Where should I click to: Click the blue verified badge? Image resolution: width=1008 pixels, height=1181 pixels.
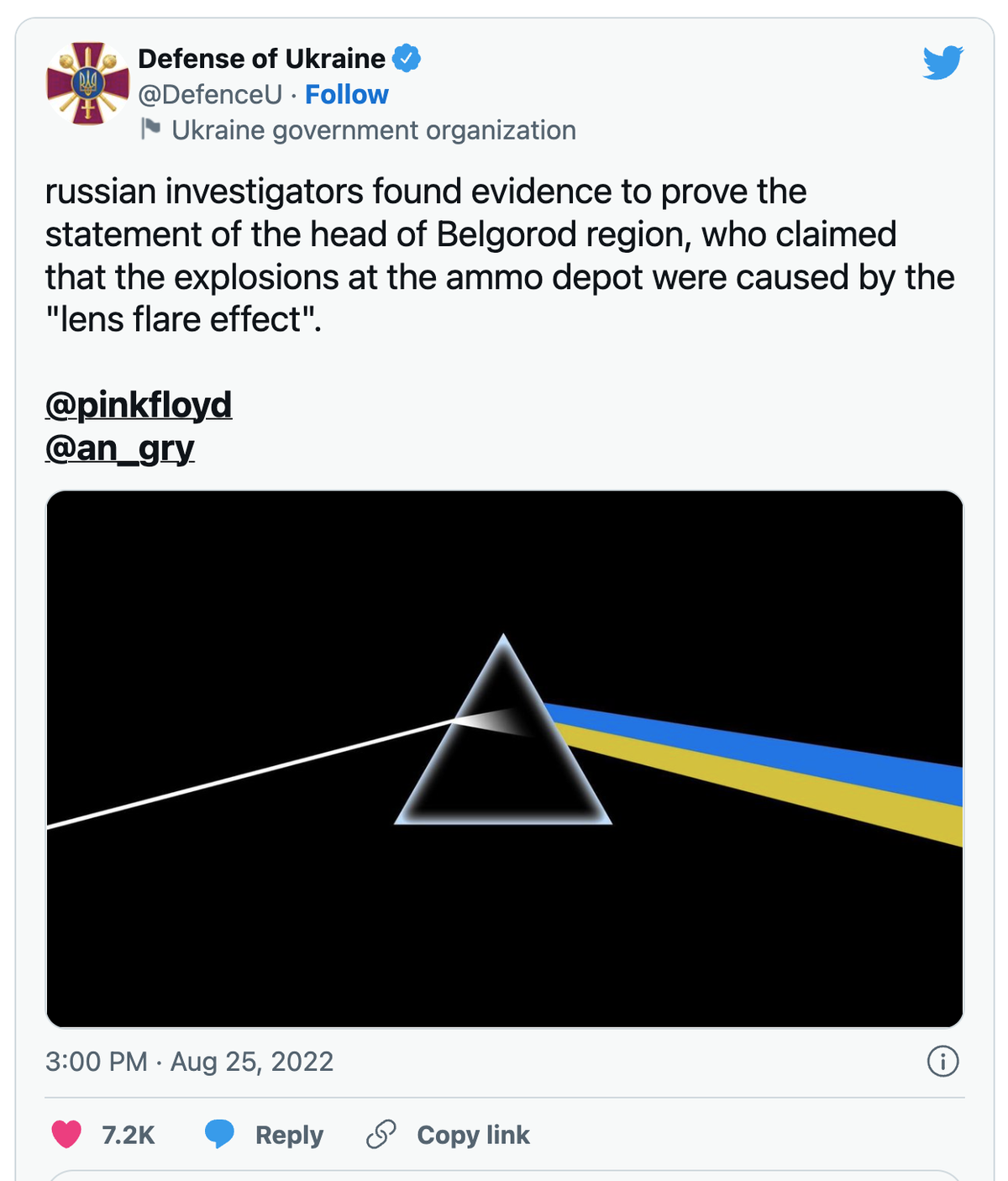[407, 58]
